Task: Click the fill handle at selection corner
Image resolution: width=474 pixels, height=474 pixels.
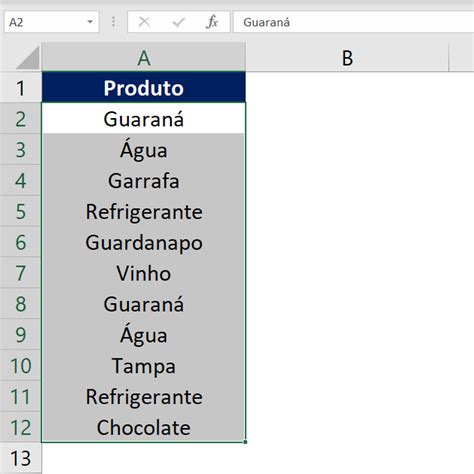Action: pyautogui.click(x=245, y=442)
